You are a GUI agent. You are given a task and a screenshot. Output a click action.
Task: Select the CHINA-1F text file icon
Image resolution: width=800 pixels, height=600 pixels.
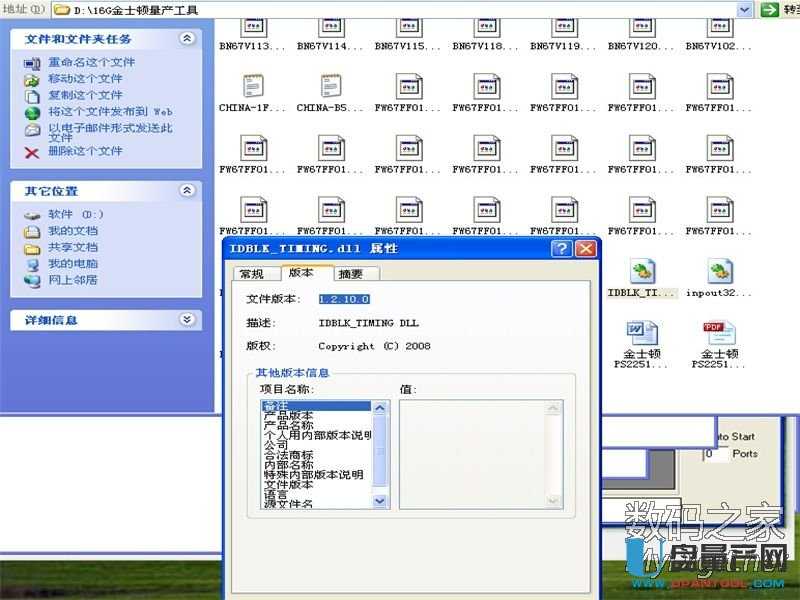pos(253,87)
